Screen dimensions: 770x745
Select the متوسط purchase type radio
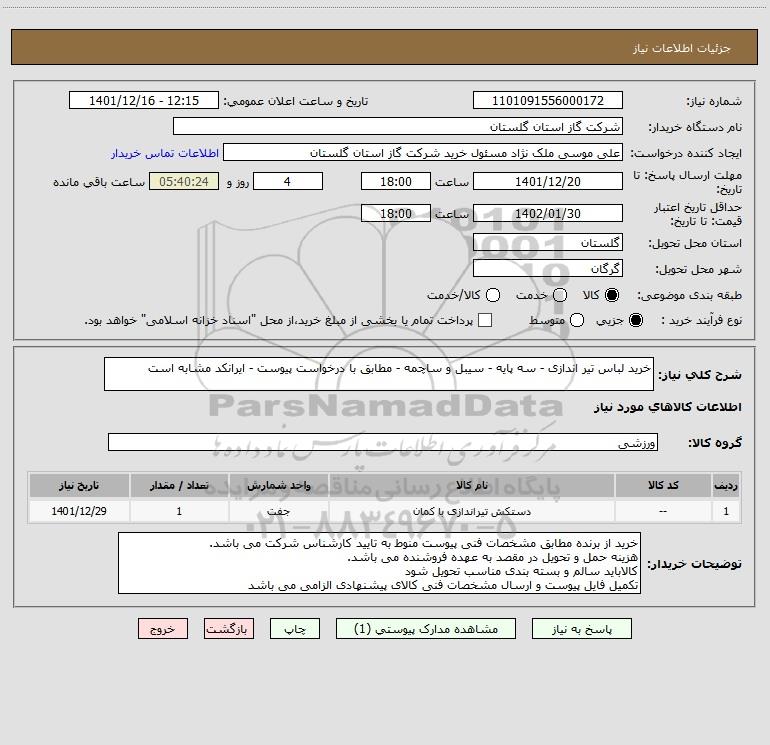click(577, 320)
